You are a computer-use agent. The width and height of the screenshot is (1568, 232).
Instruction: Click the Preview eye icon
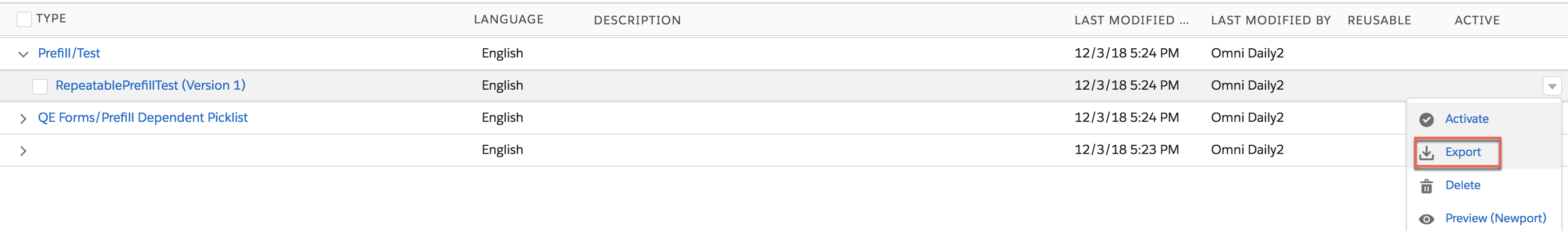1426,219
